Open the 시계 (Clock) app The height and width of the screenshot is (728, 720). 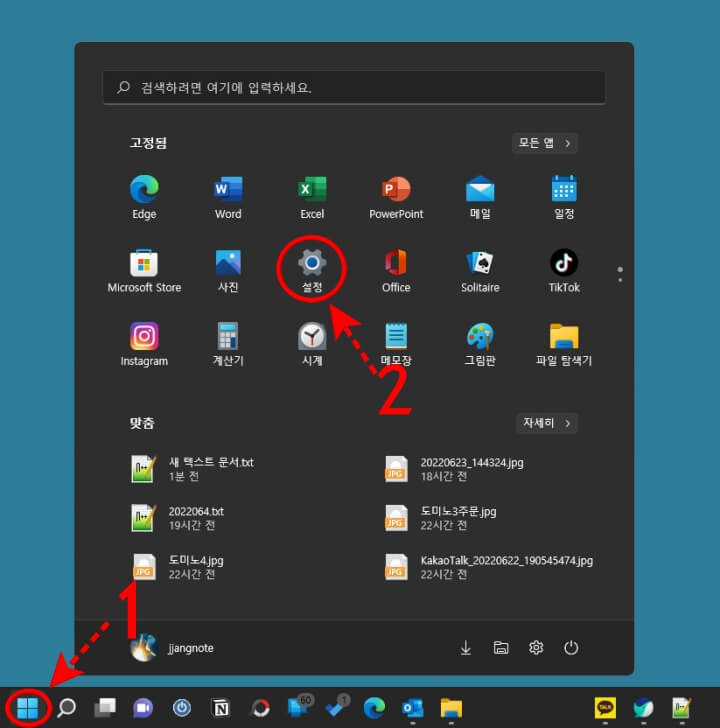point(312,344)
